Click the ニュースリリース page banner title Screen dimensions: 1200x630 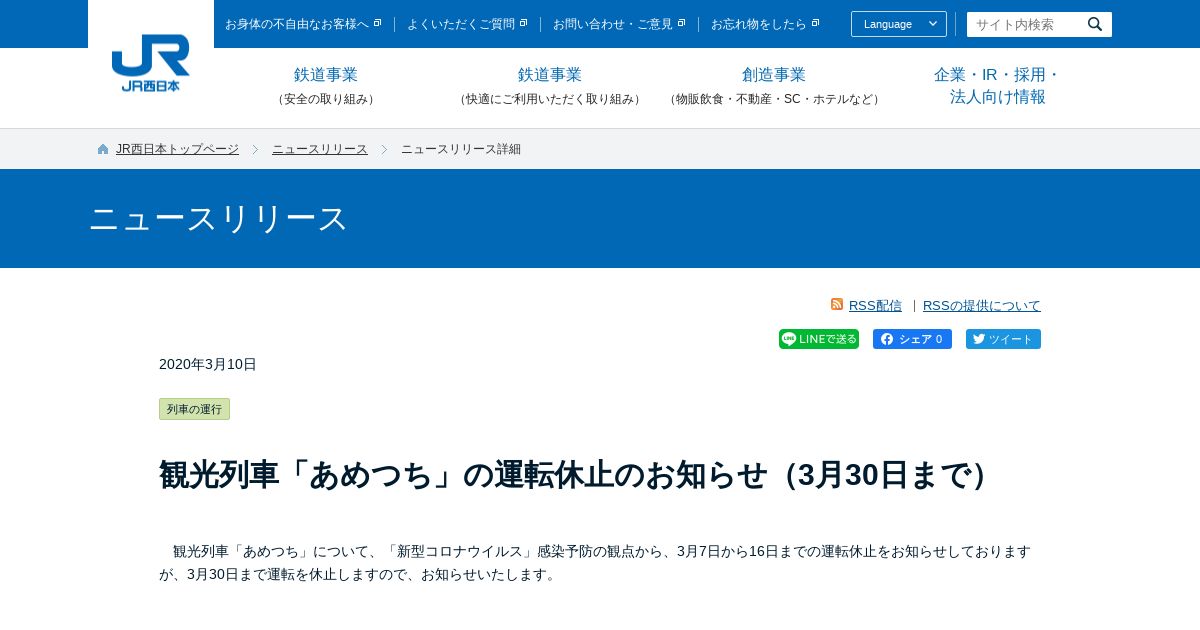pyautogui.click(x=218, y=218)
